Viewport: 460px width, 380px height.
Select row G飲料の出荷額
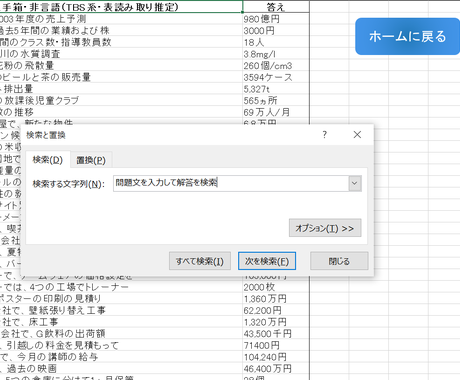click(121, 334)
